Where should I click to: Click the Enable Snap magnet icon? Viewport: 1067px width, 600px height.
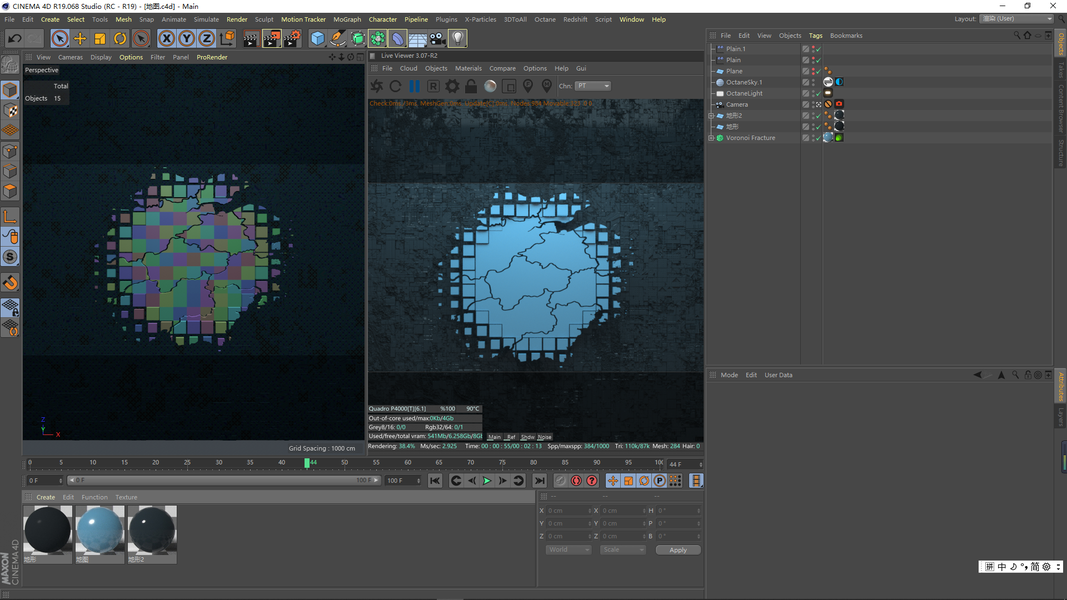click(x=10, y=283)
